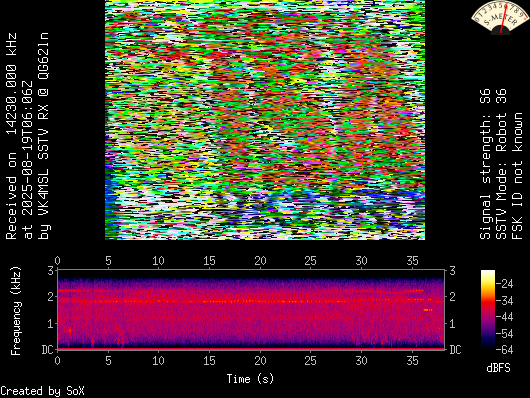Click the right 'DC' frequency axis label
Image resolution: width=530 pixels, height=398 pixels.
[x=455, y=349]
